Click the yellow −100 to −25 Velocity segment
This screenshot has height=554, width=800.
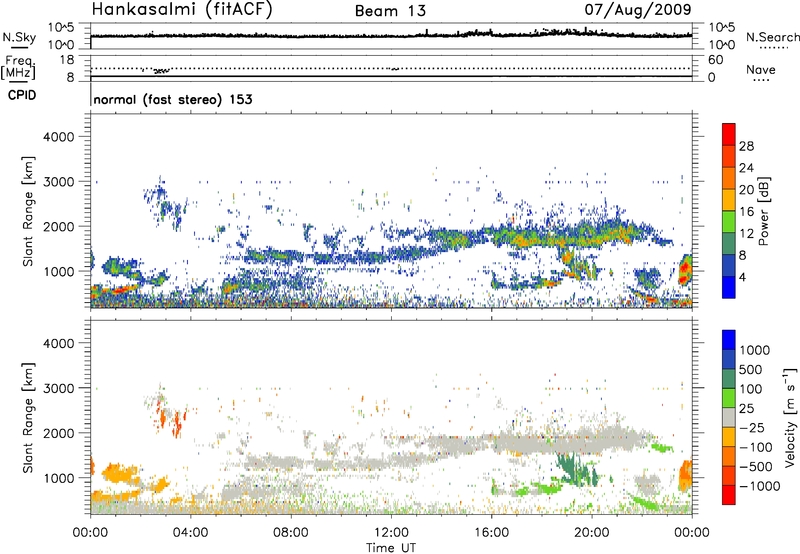(x=729, y=437)
